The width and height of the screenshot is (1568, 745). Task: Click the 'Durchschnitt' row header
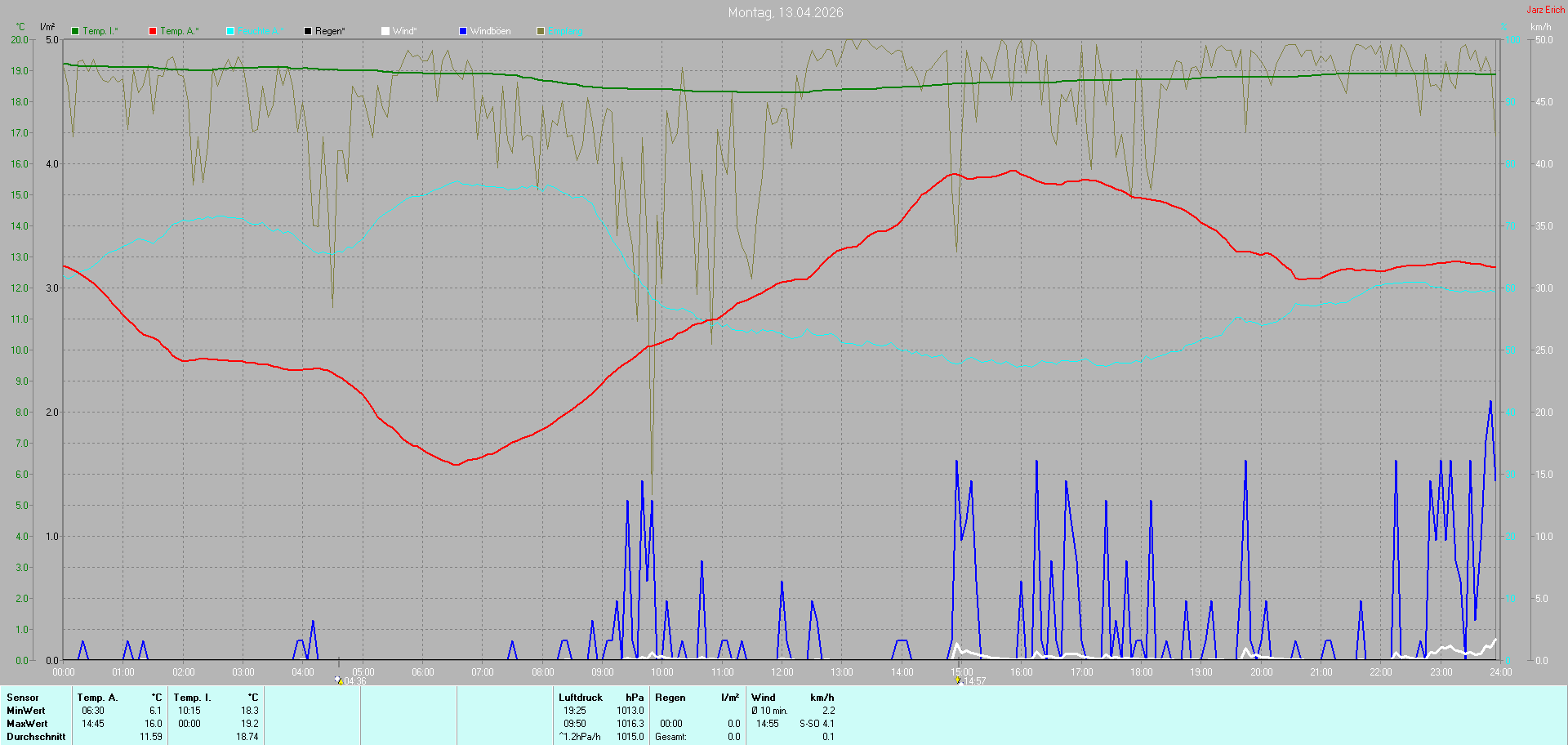coord(36,737)
